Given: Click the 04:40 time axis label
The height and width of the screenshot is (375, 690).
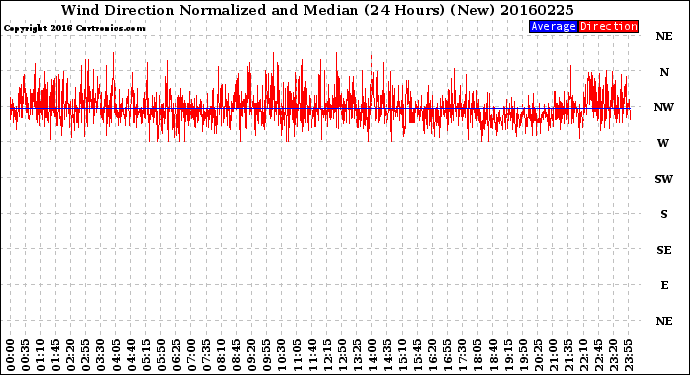Looking at the screenshot, I should point(131,355).
